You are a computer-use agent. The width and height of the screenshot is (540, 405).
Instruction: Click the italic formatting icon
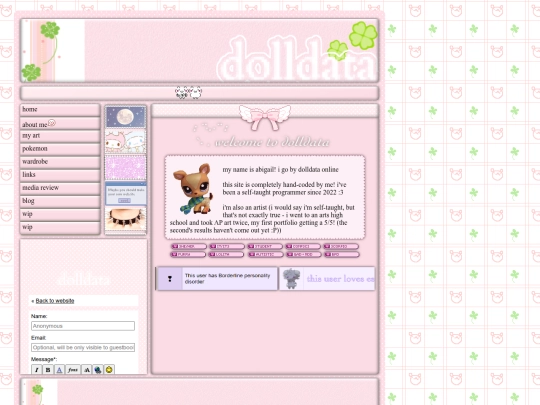37,370
